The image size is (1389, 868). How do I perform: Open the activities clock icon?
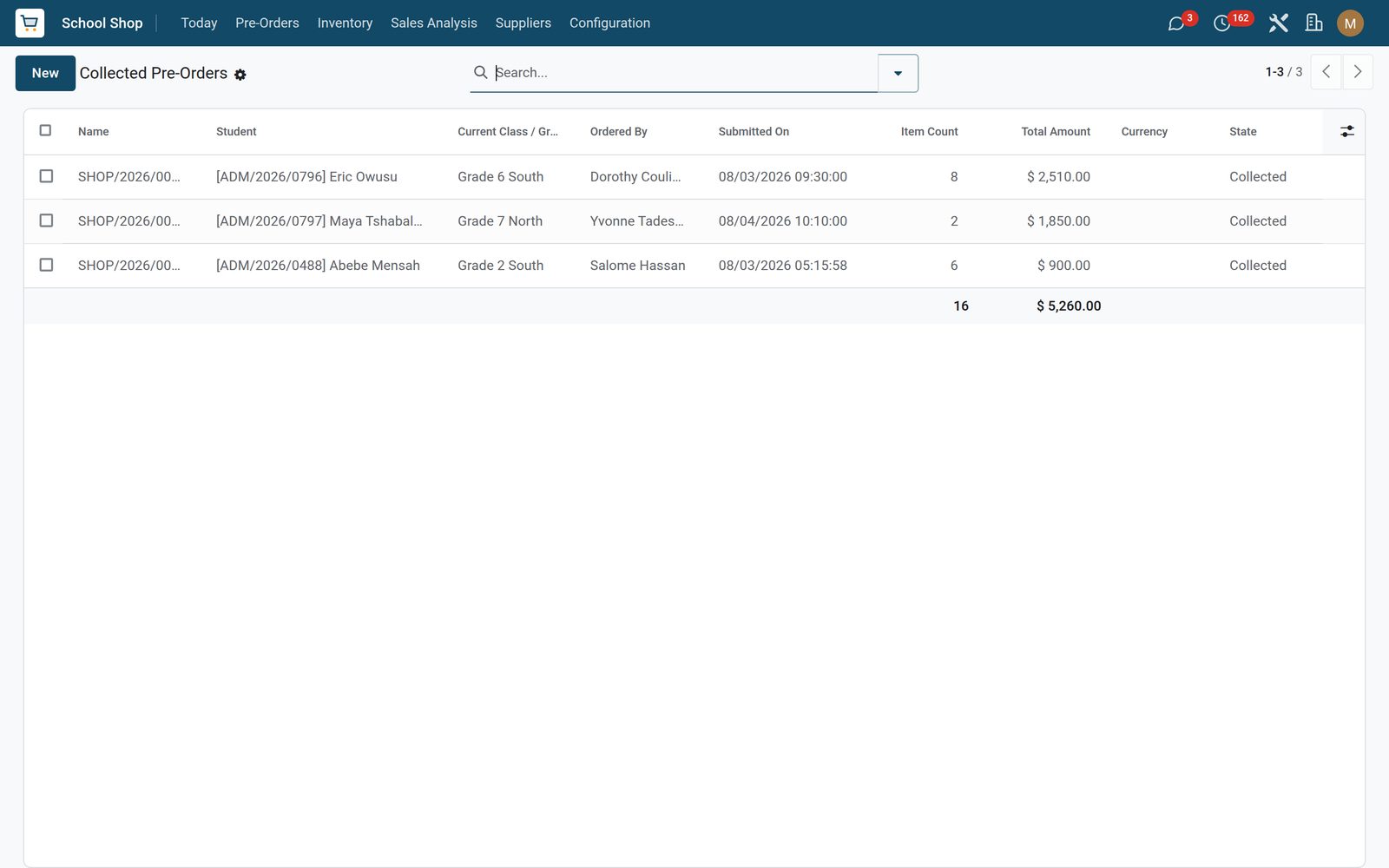pyautogui.click(x=1222, y=23)
